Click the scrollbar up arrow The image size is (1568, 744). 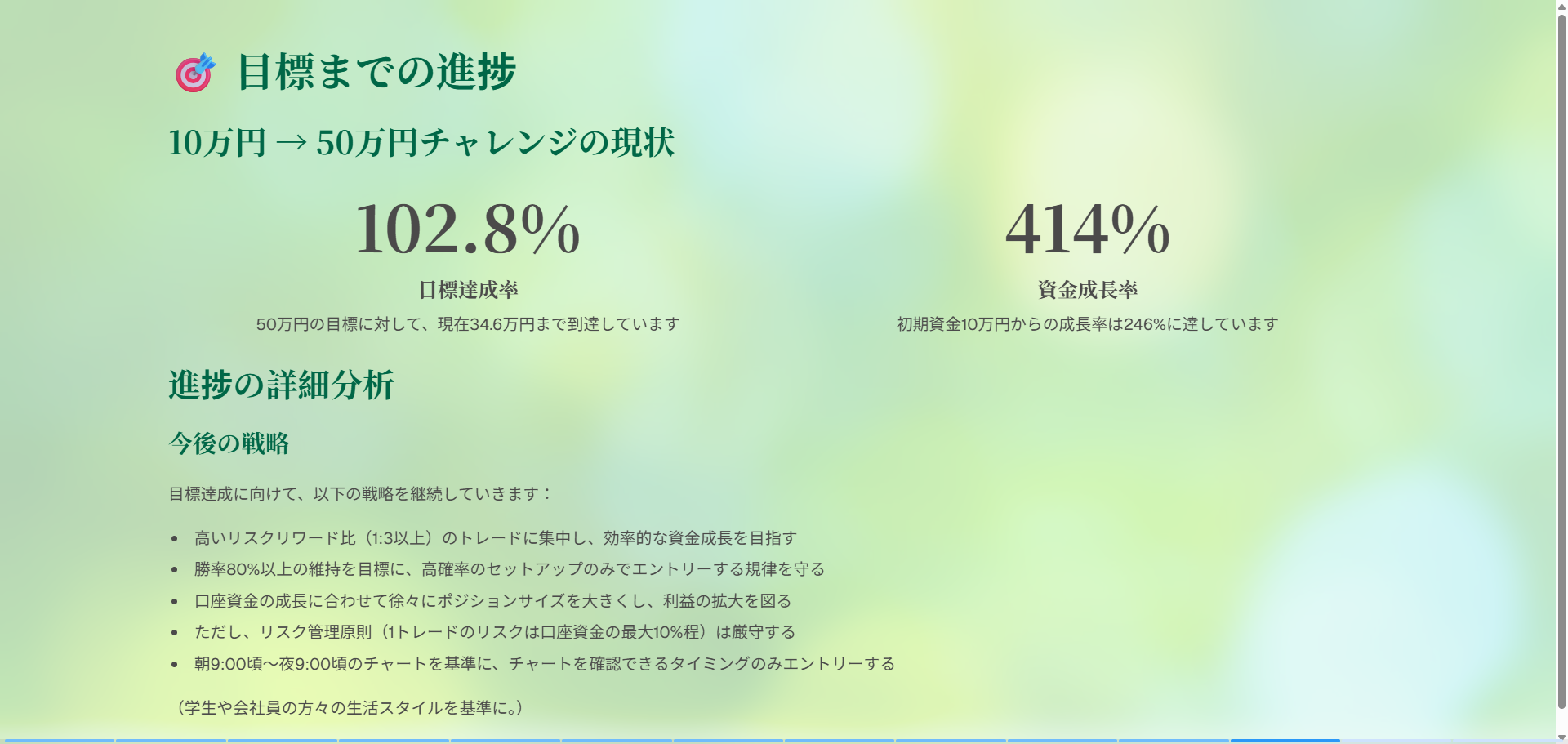pyautogui.click(x=1561, y=6)
